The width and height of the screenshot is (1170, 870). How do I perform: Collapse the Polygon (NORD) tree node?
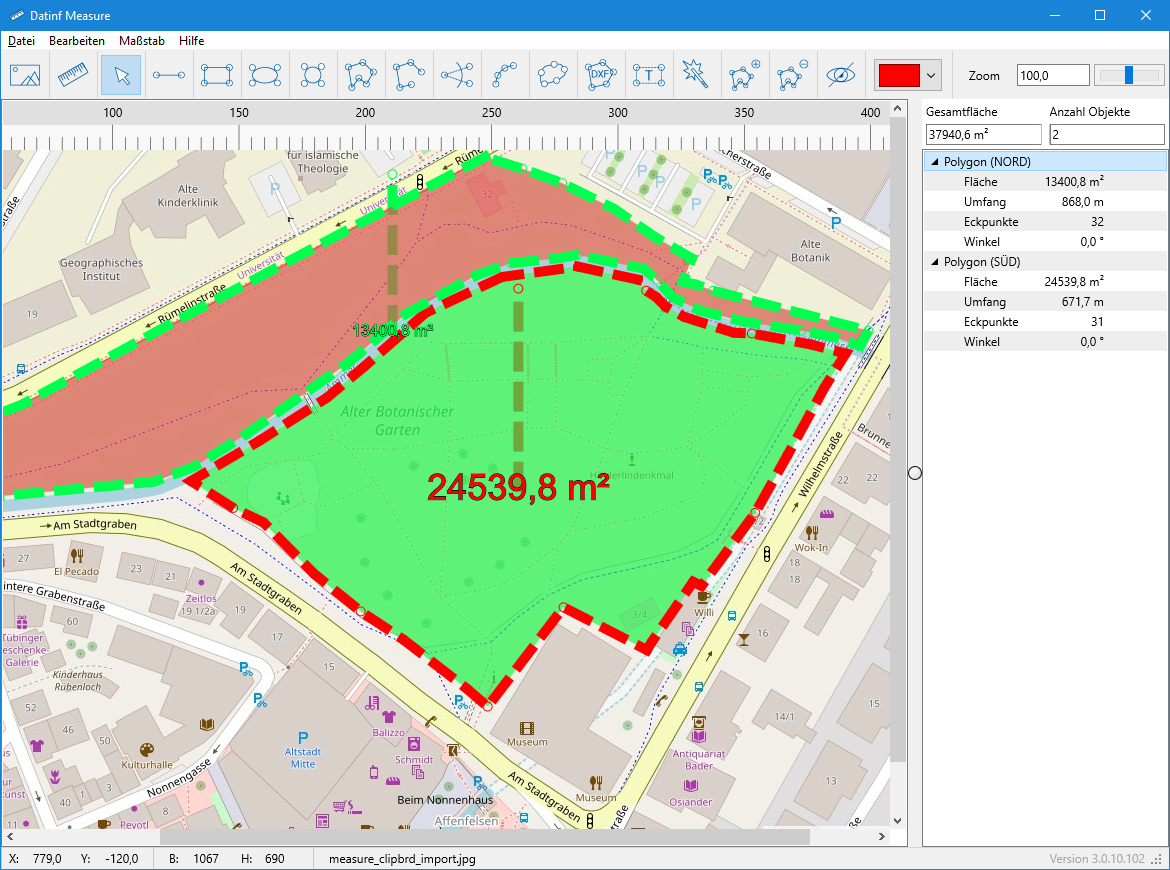(x=935, y=162)
